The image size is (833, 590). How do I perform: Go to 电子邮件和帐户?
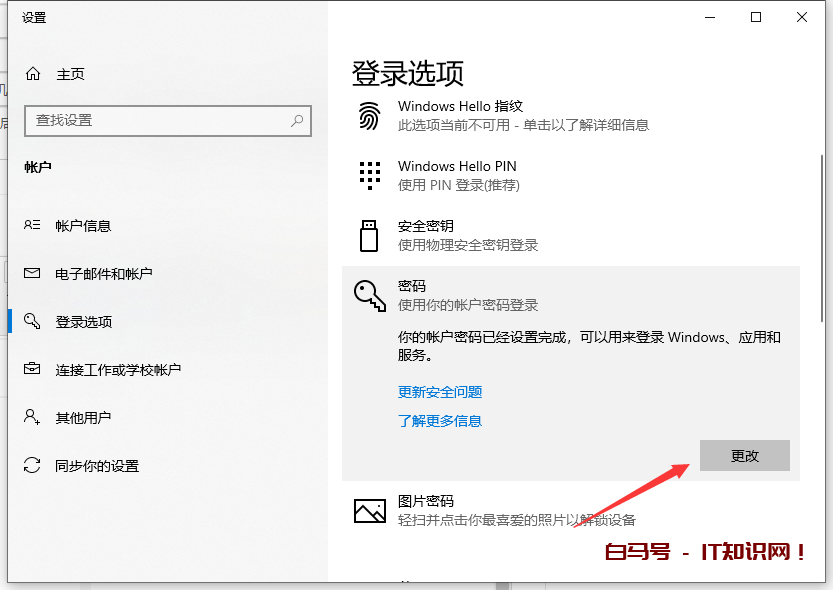click(104, 273)
